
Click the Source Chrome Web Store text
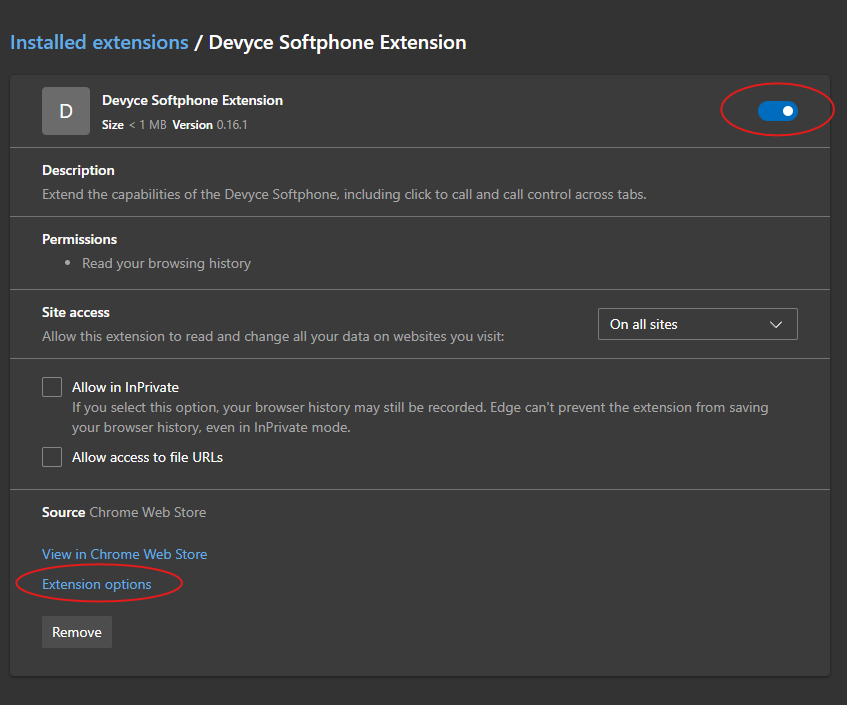pyautogui.click(x=124, y=512)
